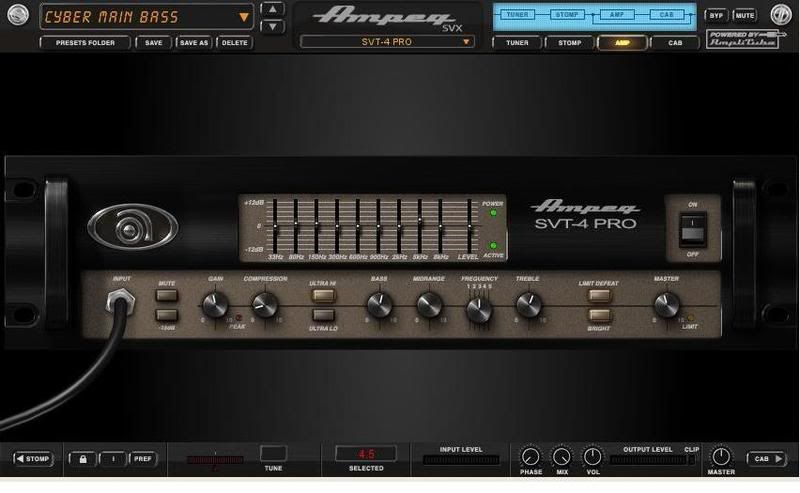Click the INPUT jack on amp
Image resolution: width=800 pixels, height=493 pixels.
click(x=120, y=302)
